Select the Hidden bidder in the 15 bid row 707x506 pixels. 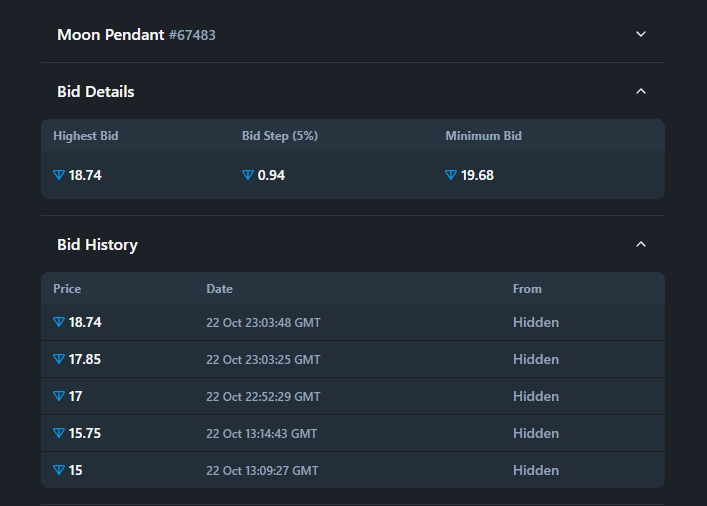pos(536,470)
